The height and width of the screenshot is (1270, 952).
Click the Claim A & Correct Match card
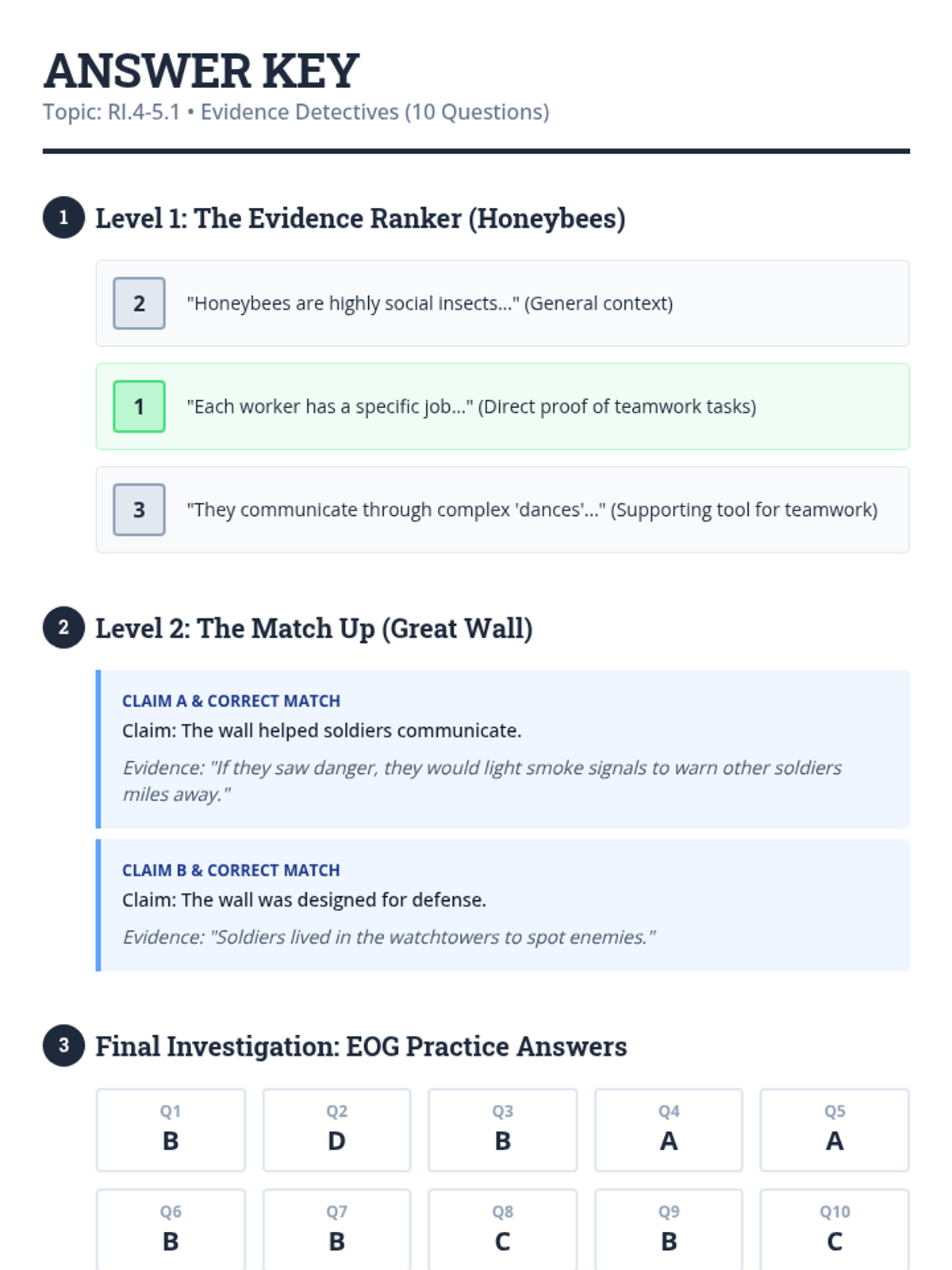[503, 749]
